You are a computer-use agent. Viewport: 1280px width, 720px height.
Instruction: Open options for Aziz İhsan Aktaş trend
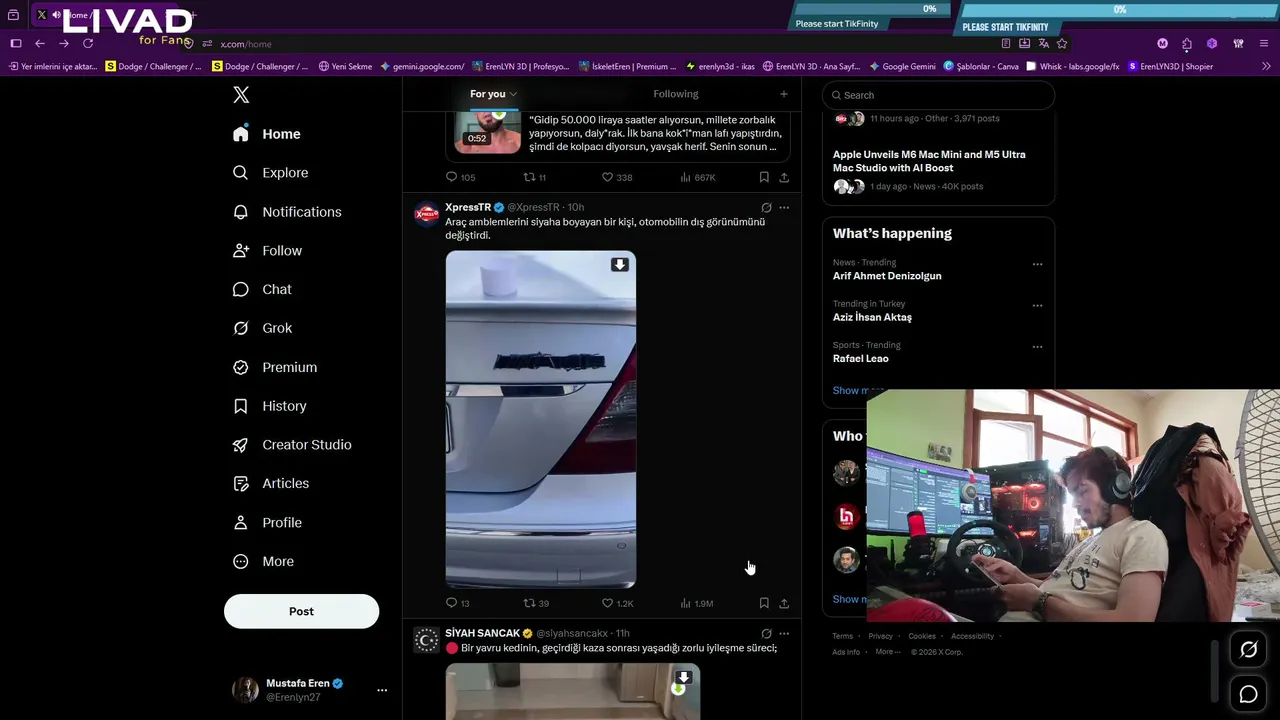click(1037, 306)
